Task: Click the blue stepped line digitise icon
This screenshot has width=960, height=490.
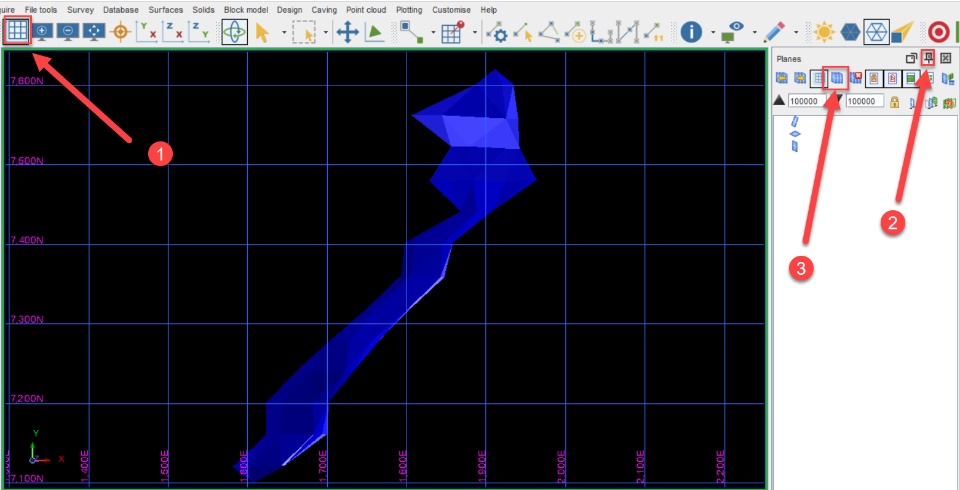Action: (601, 32)
